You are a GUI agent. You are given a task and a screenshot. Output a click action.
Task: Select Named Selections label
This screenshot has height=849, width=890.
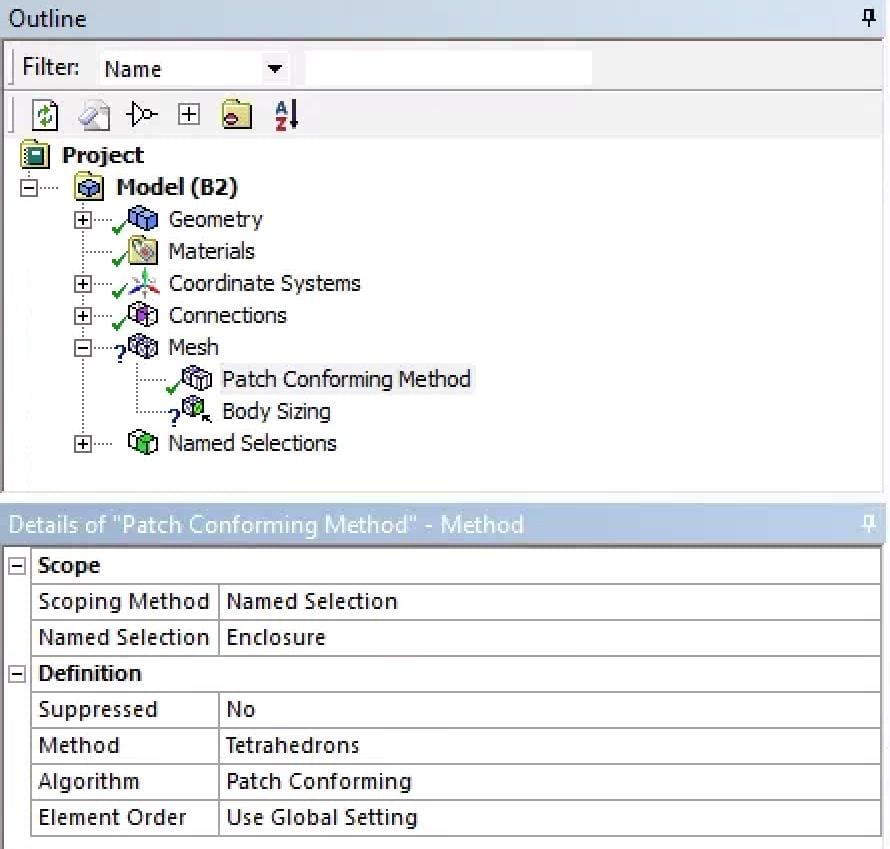click(x=252, y=443)
